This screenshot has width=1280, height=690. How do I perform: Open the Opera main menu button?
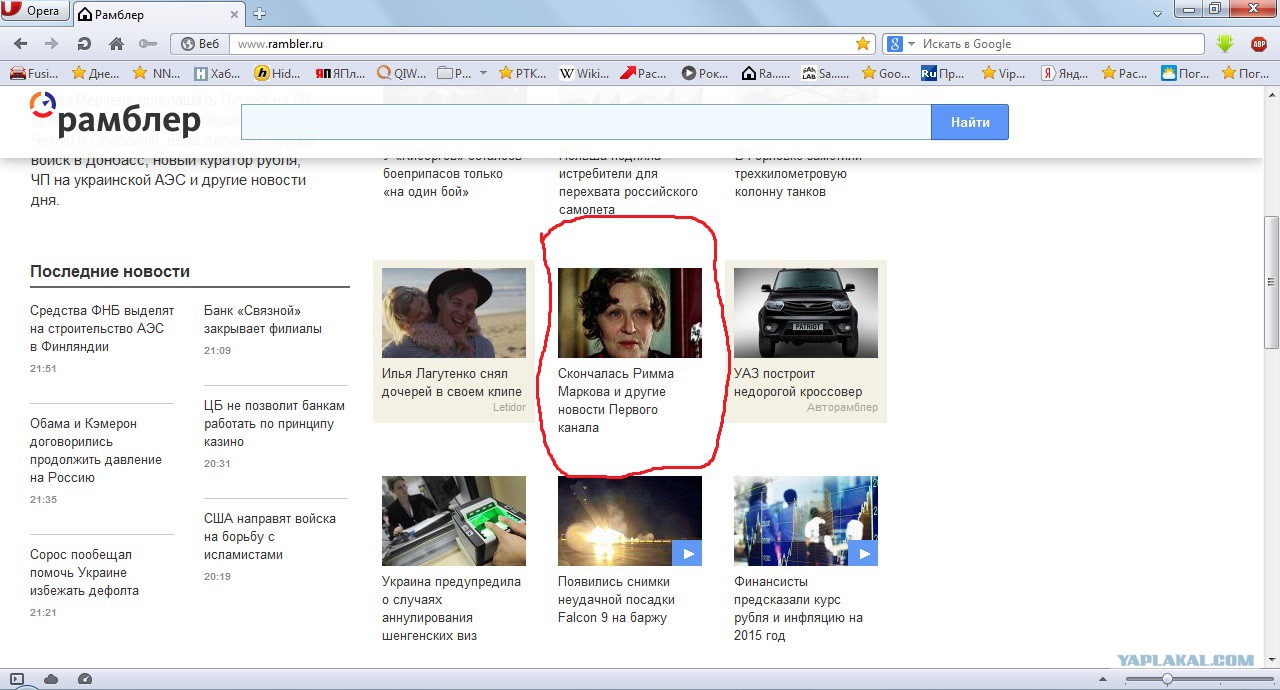(35, 12)
